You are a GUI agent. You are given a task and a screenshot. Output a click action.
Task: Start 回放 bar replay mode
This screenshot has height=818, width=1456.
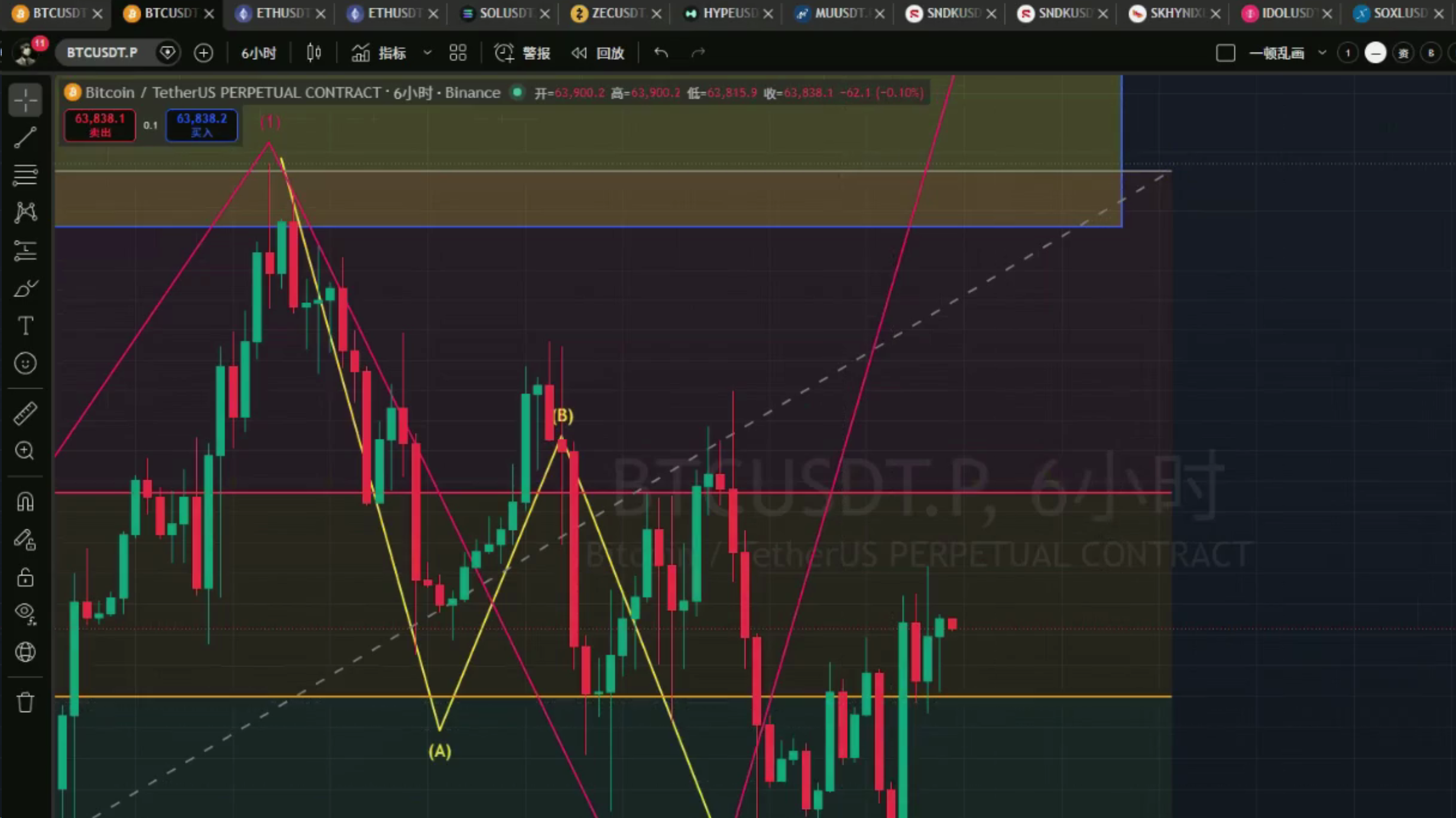tap(598, 53)
